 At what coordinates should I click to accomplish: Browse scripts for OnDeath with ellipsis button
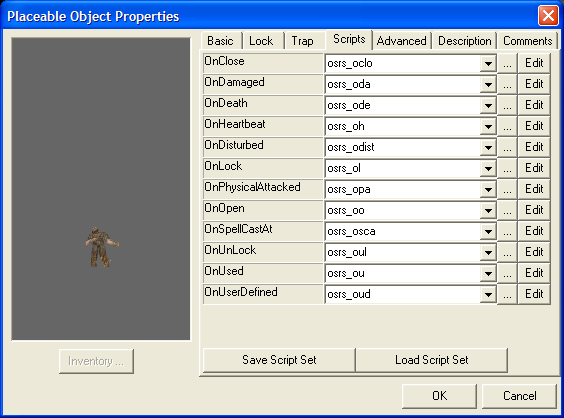pyautogui.click(x=507, y=105)
